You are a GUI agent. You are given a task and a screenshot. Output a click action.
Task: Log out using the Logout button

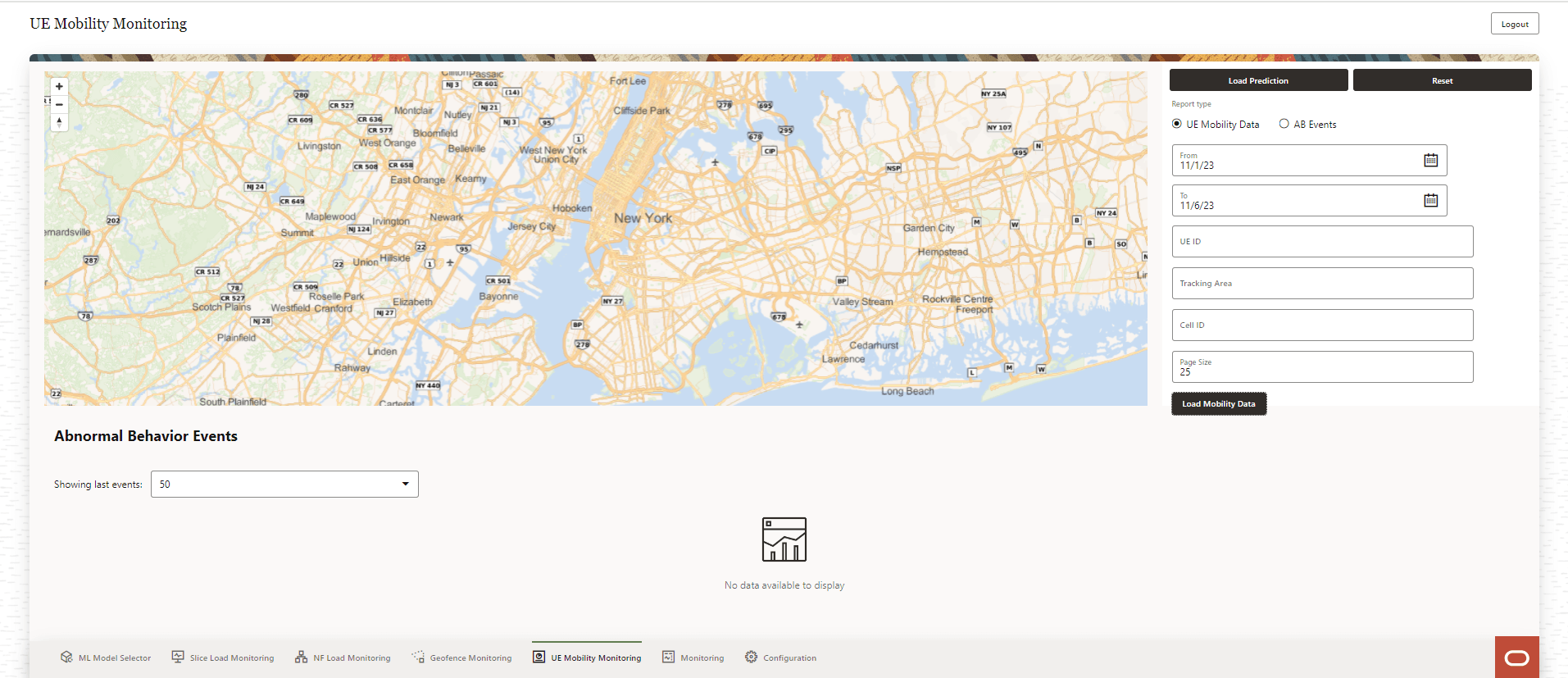(1515, 24)
